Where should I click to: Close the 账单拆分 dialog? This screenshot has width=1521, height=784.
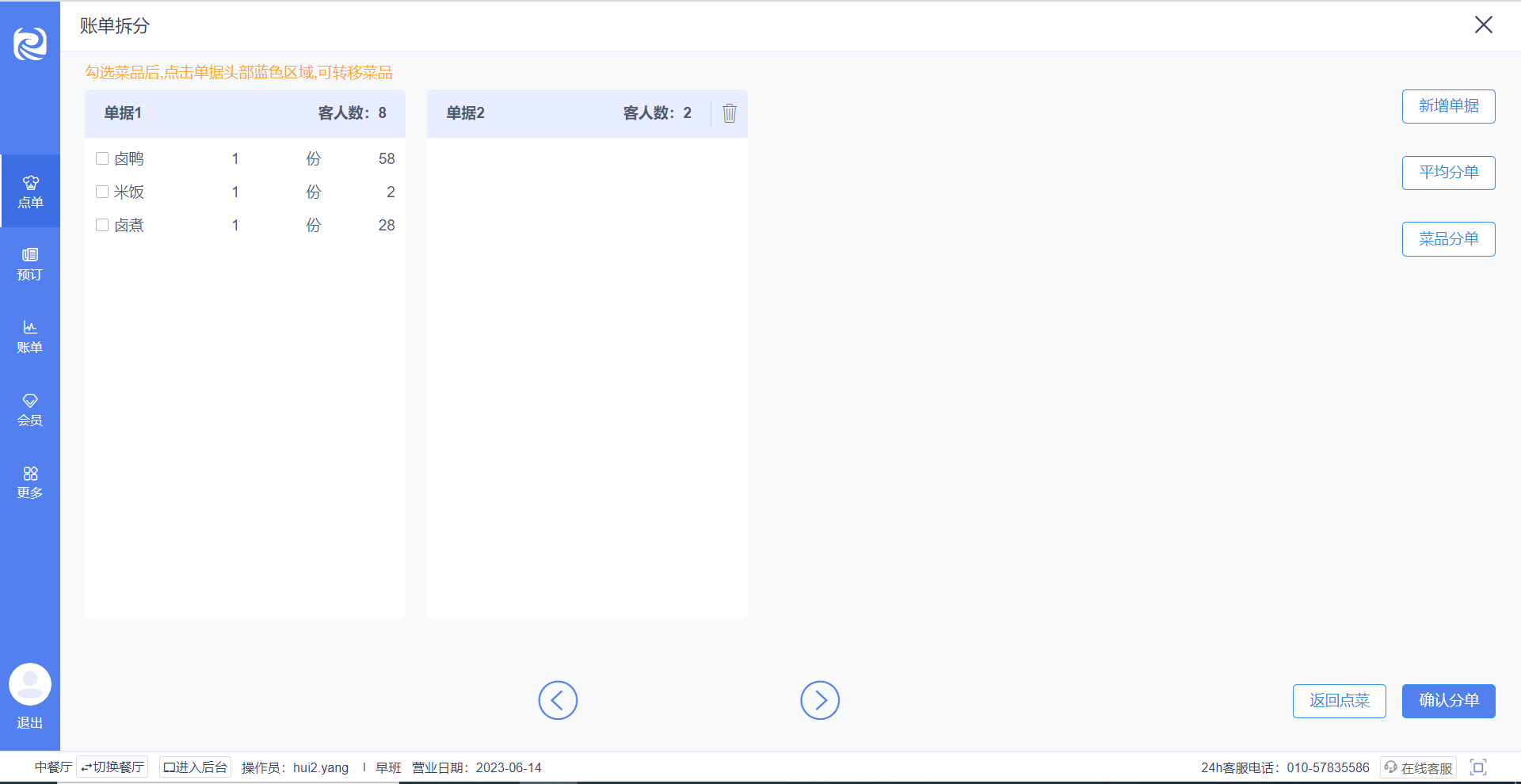point(1484,25)
